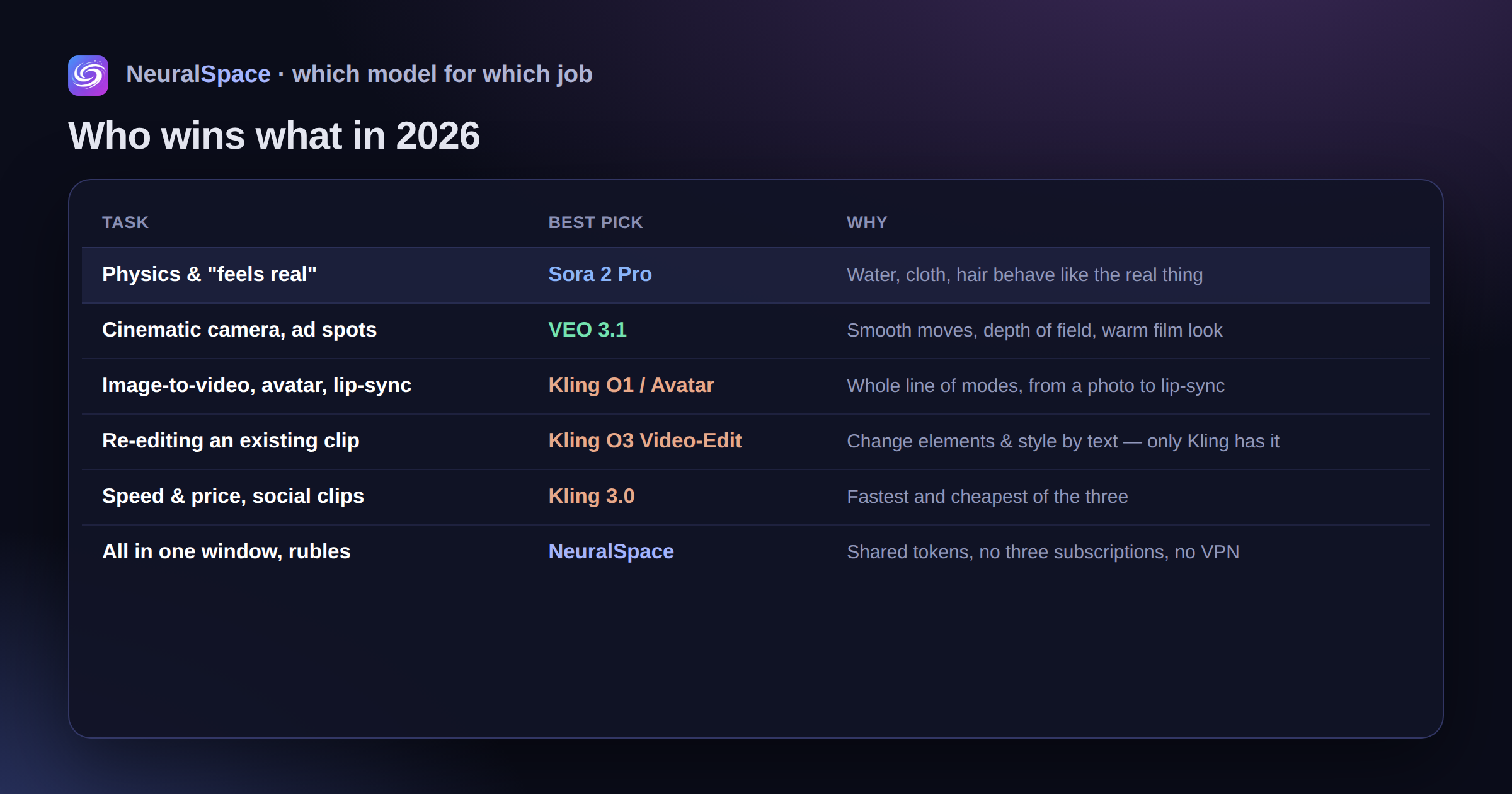Click 'Fastest and cheapest of the three'
The height and width of the screenshot is (794, 1512).
coord(987,497)
